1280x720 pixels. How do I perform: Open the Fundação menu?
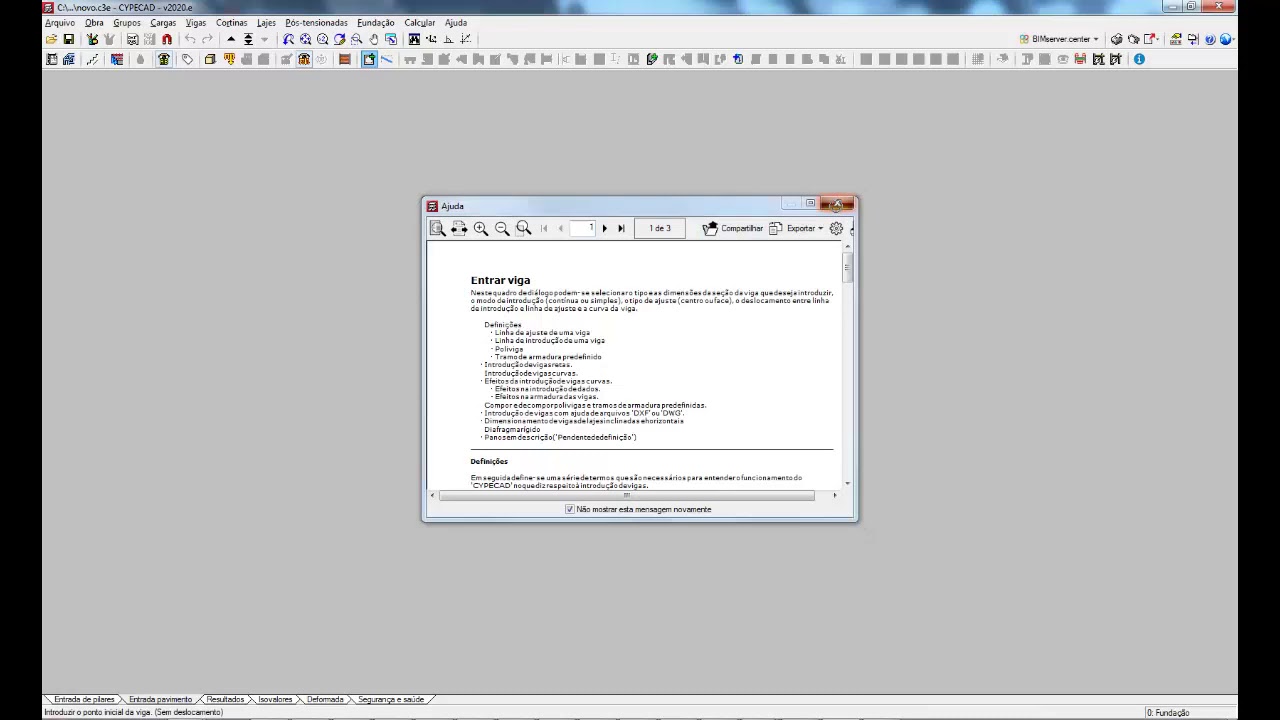coord(376,22)
